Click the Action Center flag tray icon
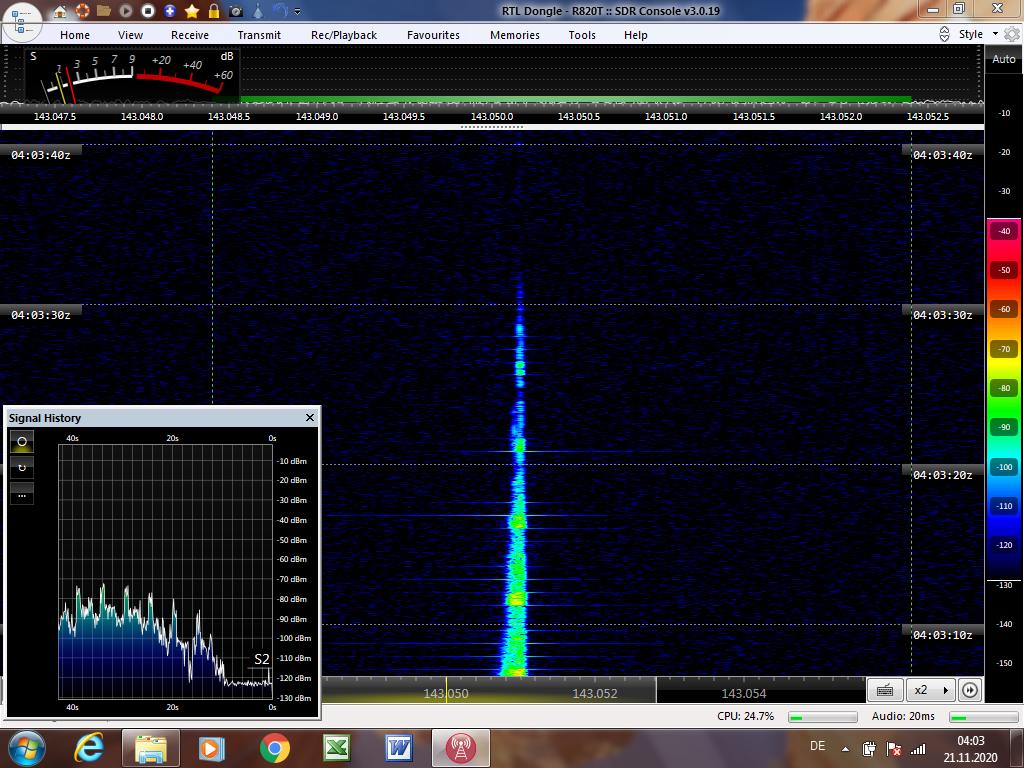This screenshot has width=1024, height=768. 894,748
